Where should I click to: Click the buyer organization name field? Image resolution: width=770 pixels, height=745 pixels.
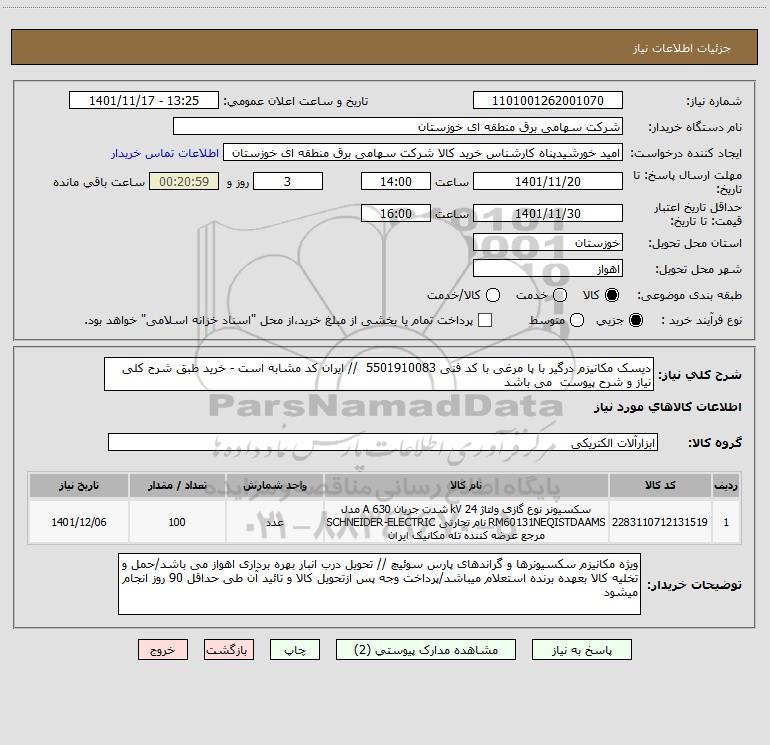point(398,126)
